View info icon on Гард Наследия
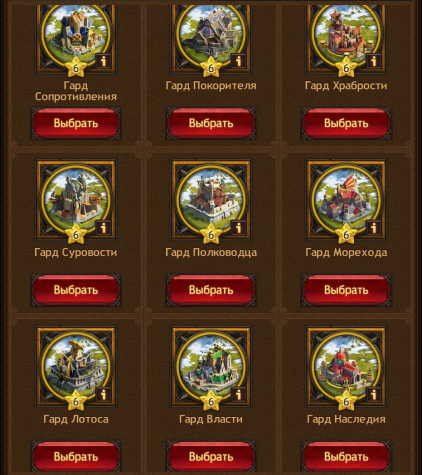 [374, 394]
